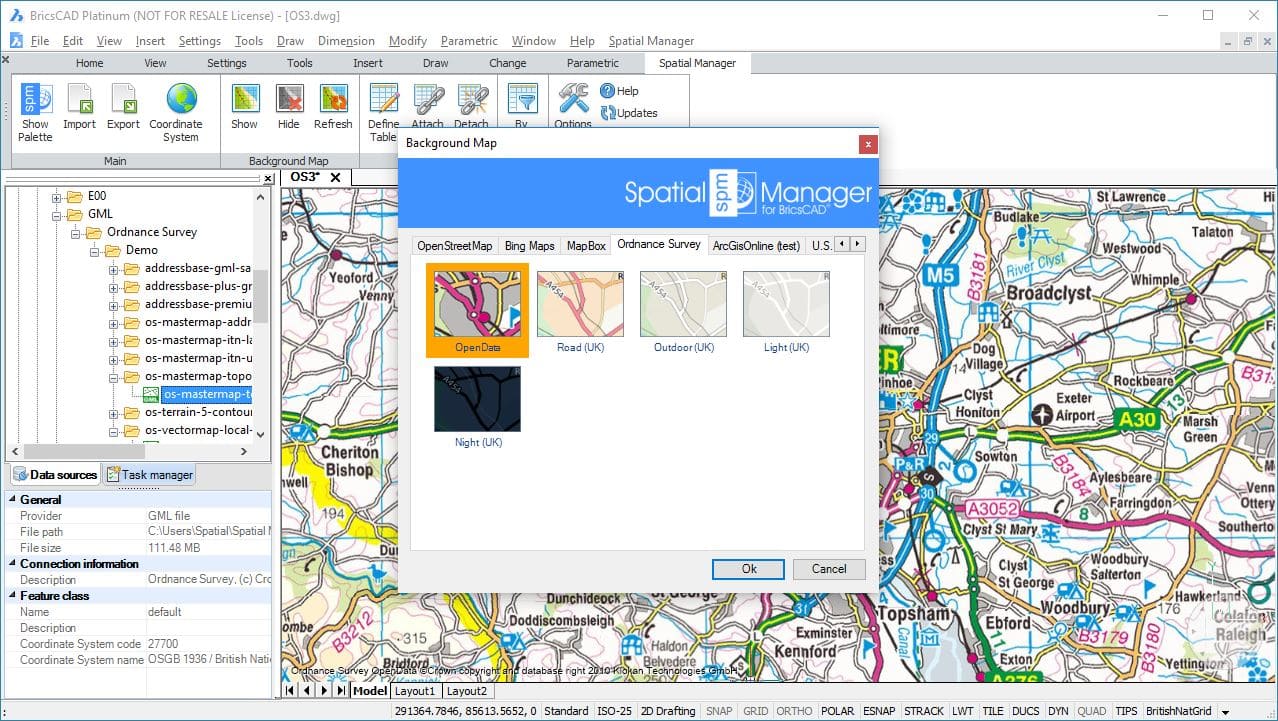Switch to Task manager panel tab

tap(150, 475)
